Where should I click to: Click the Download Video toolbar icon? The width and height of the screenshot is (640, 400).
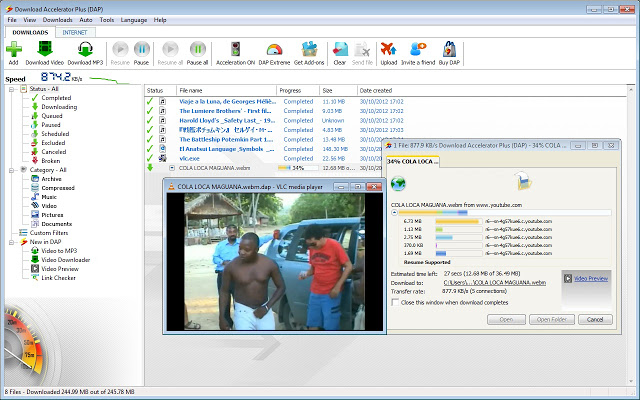click(45, 49)
